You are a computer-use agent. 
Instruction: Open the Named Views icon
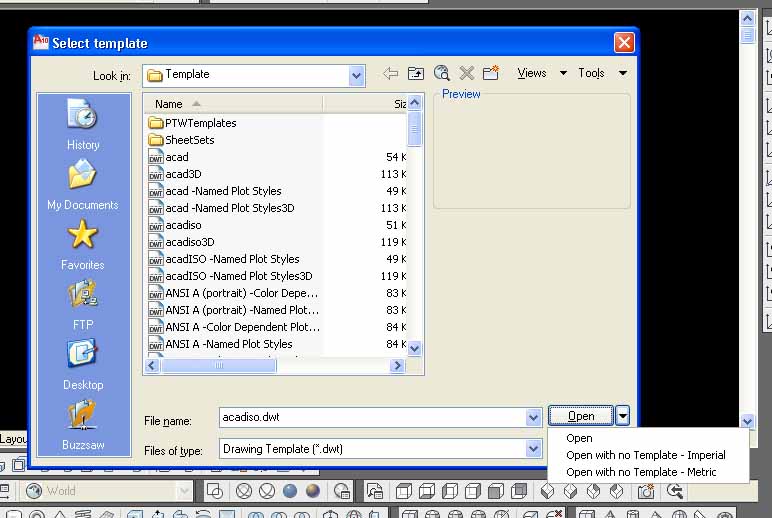pos(375,491)
